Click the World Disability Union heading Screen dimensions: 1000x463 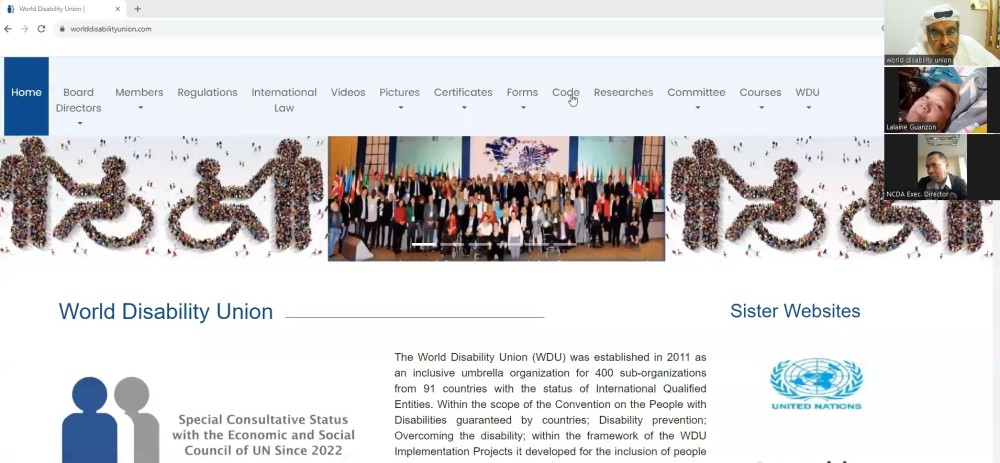pos(166,311)
